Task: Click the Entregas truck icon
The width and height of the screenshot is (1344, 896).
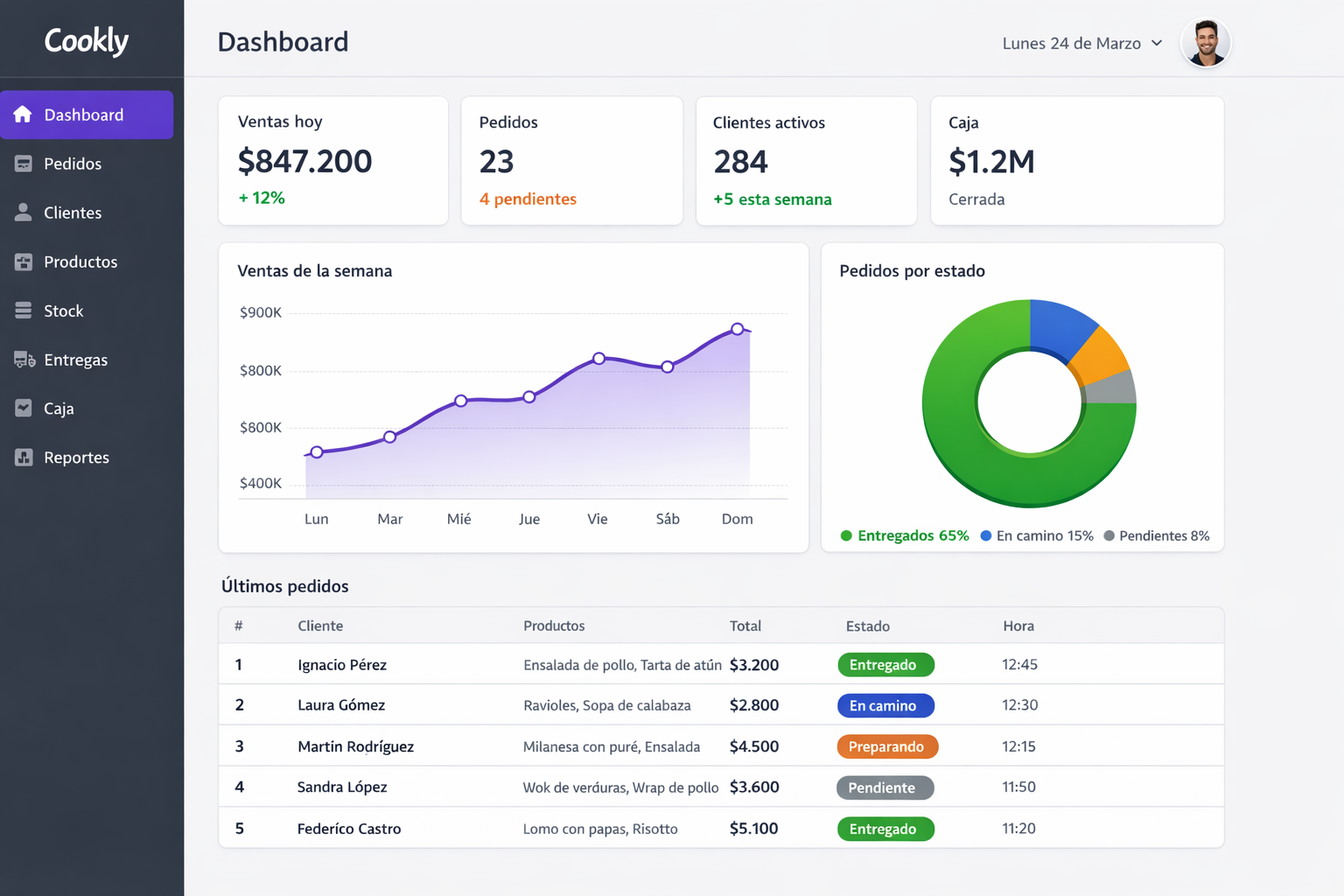Action: pyautogui.click(x=24, y=360)
